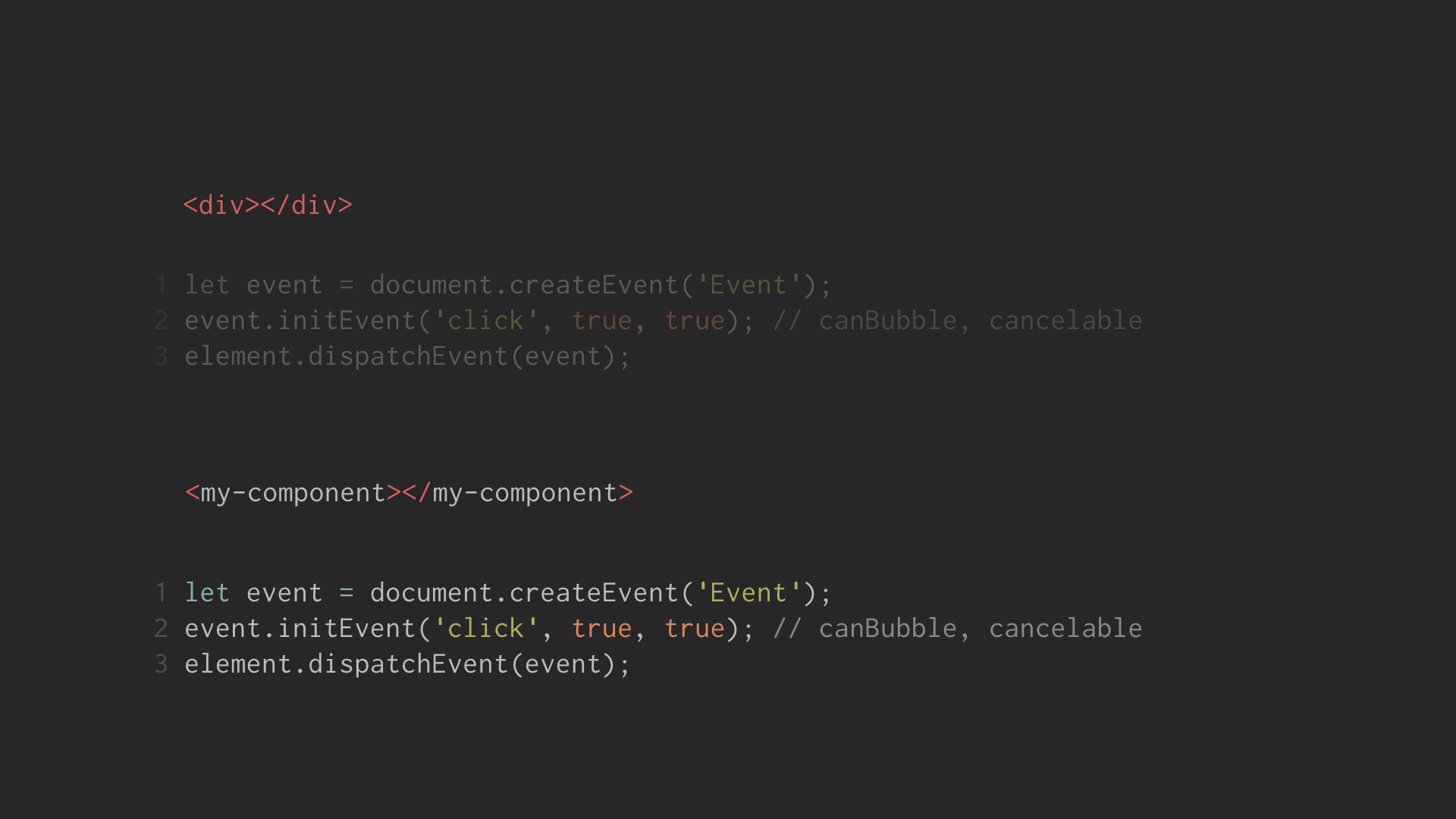The width and height of the screenshot is (1456, 819).
Task: Click the red div tag text
Action: 268,206
